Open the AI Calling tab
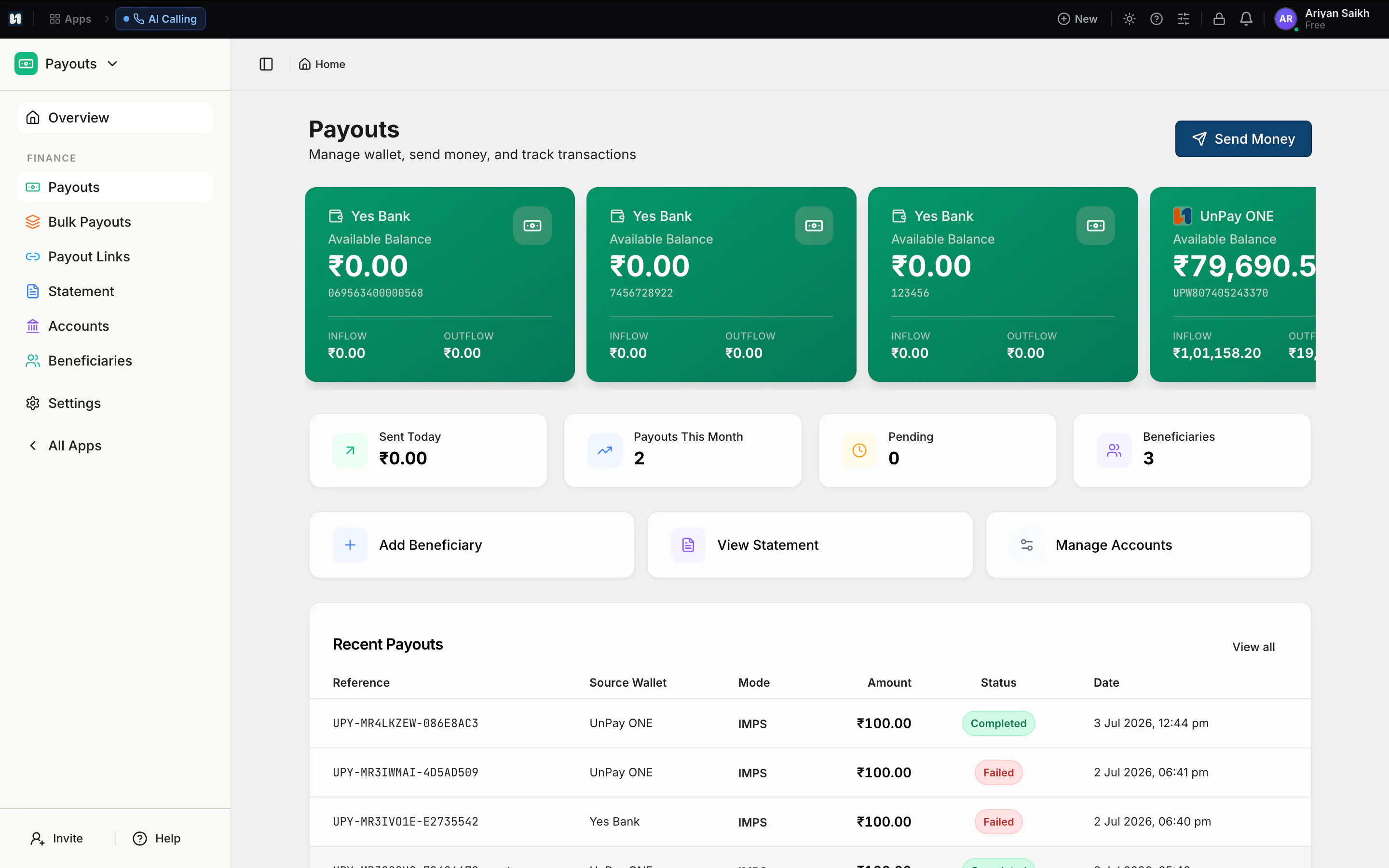1389x868 pixels. tap(160, 19)
